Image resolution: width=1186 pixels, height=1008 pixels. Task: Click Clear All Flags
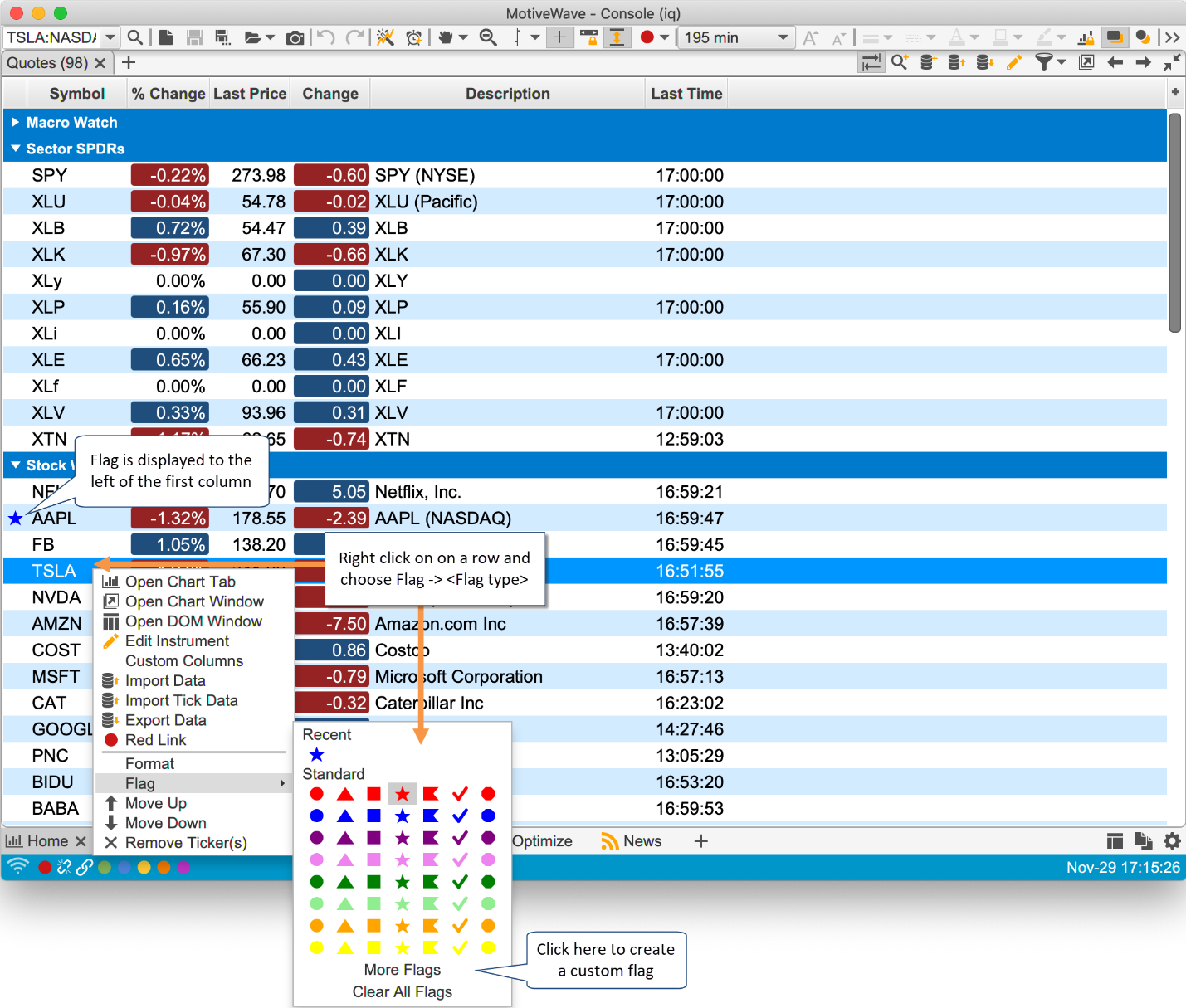coord(402,991)
